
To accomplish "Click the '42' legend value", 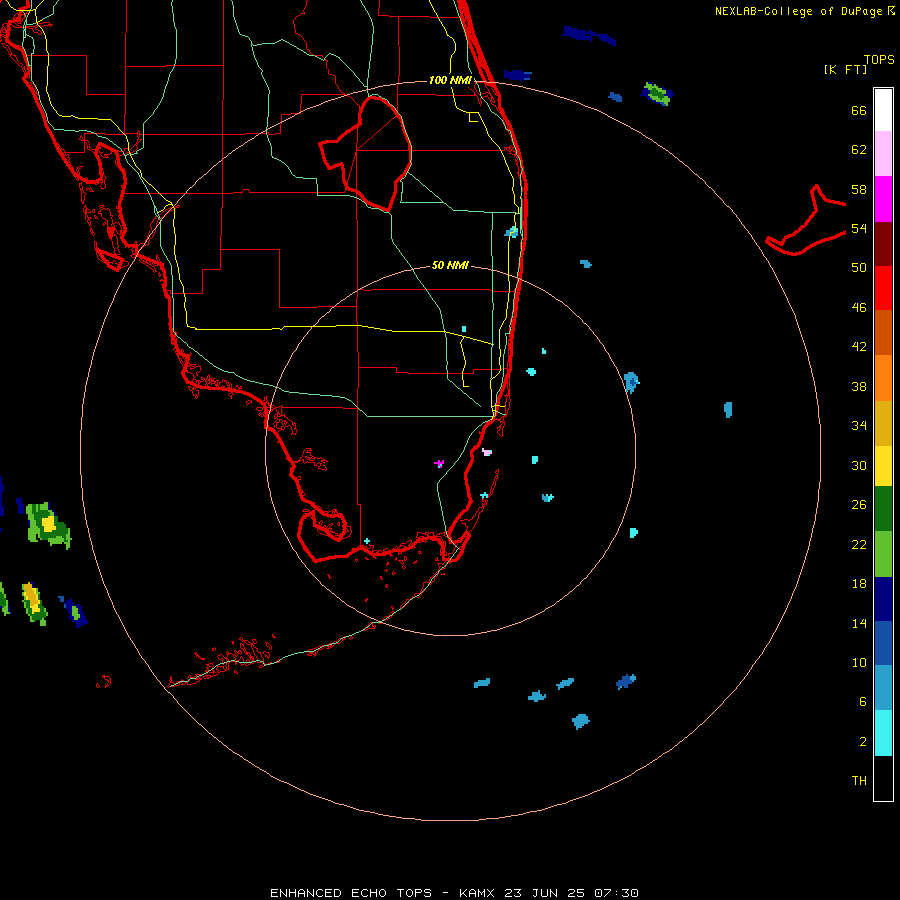I will click(x=859, y=347).
